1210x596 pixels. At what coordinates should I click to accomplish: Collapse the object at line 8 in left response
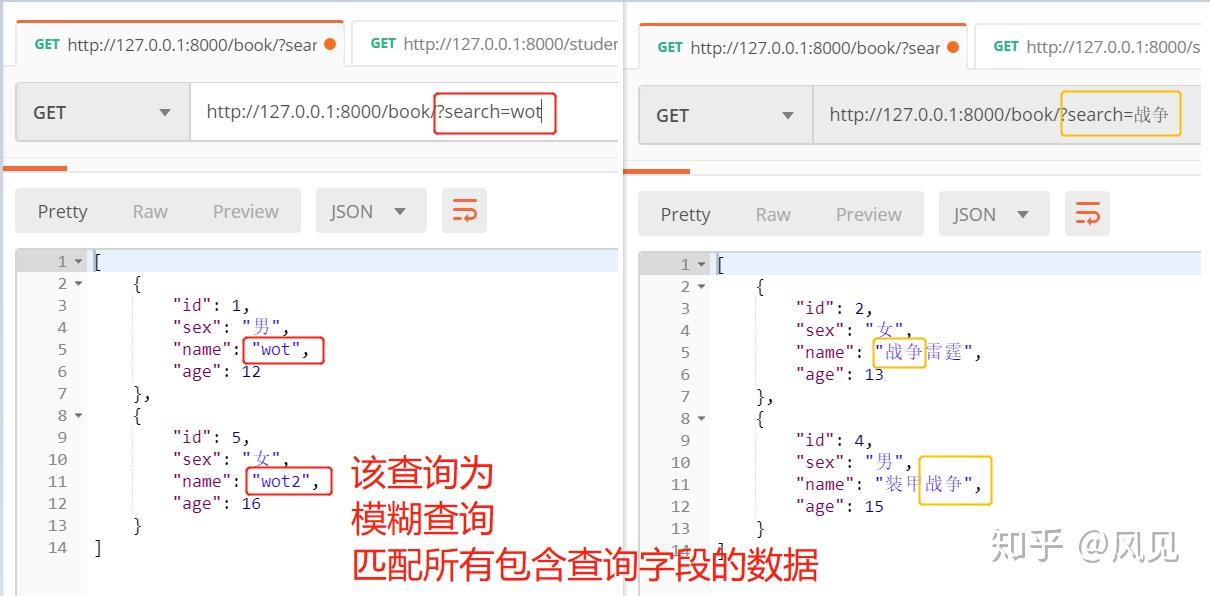coord(77,415)
